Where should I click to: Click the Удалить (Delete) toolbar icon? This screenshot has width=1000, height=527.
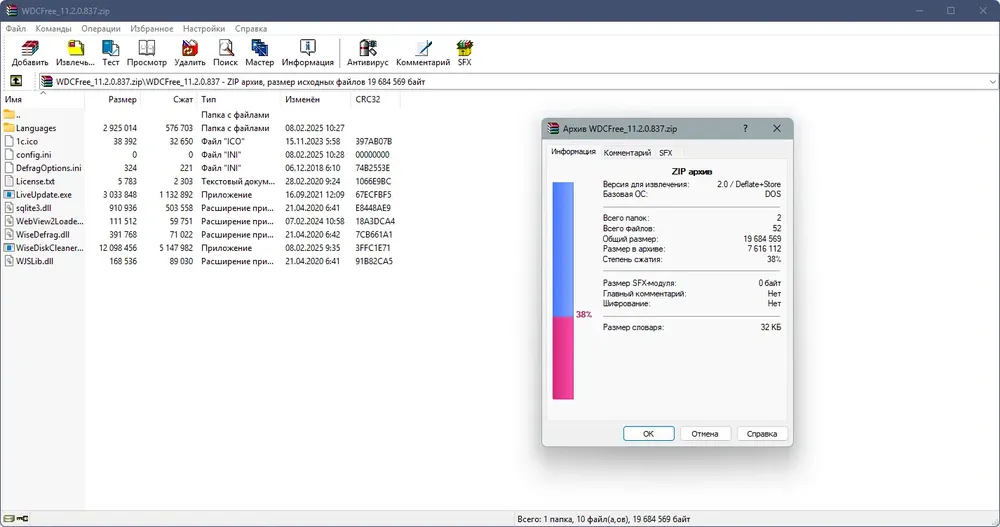(x=190, y=53)
